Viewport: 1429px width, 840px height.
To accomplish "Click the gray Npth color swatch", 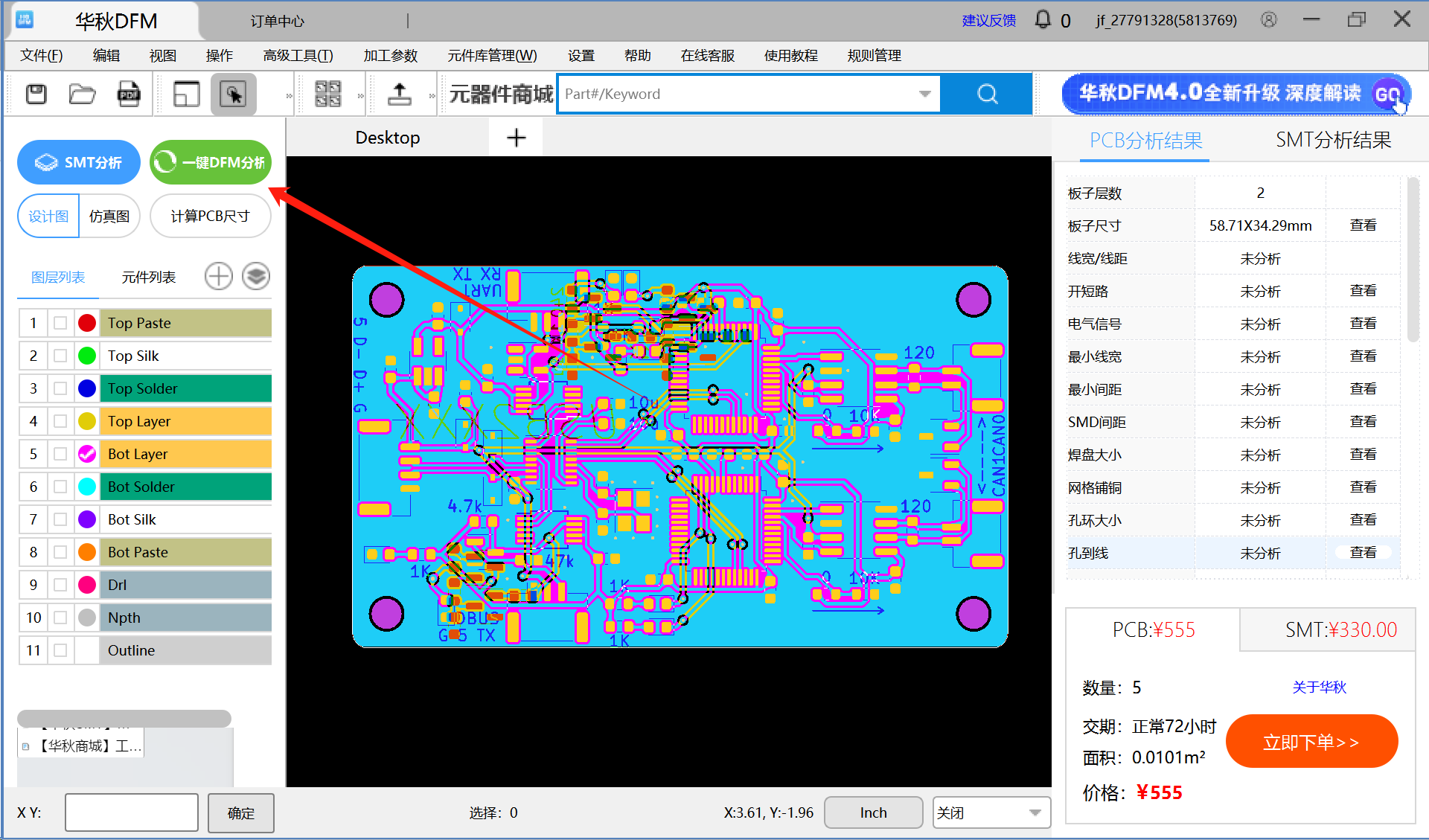I will (87, 618).
